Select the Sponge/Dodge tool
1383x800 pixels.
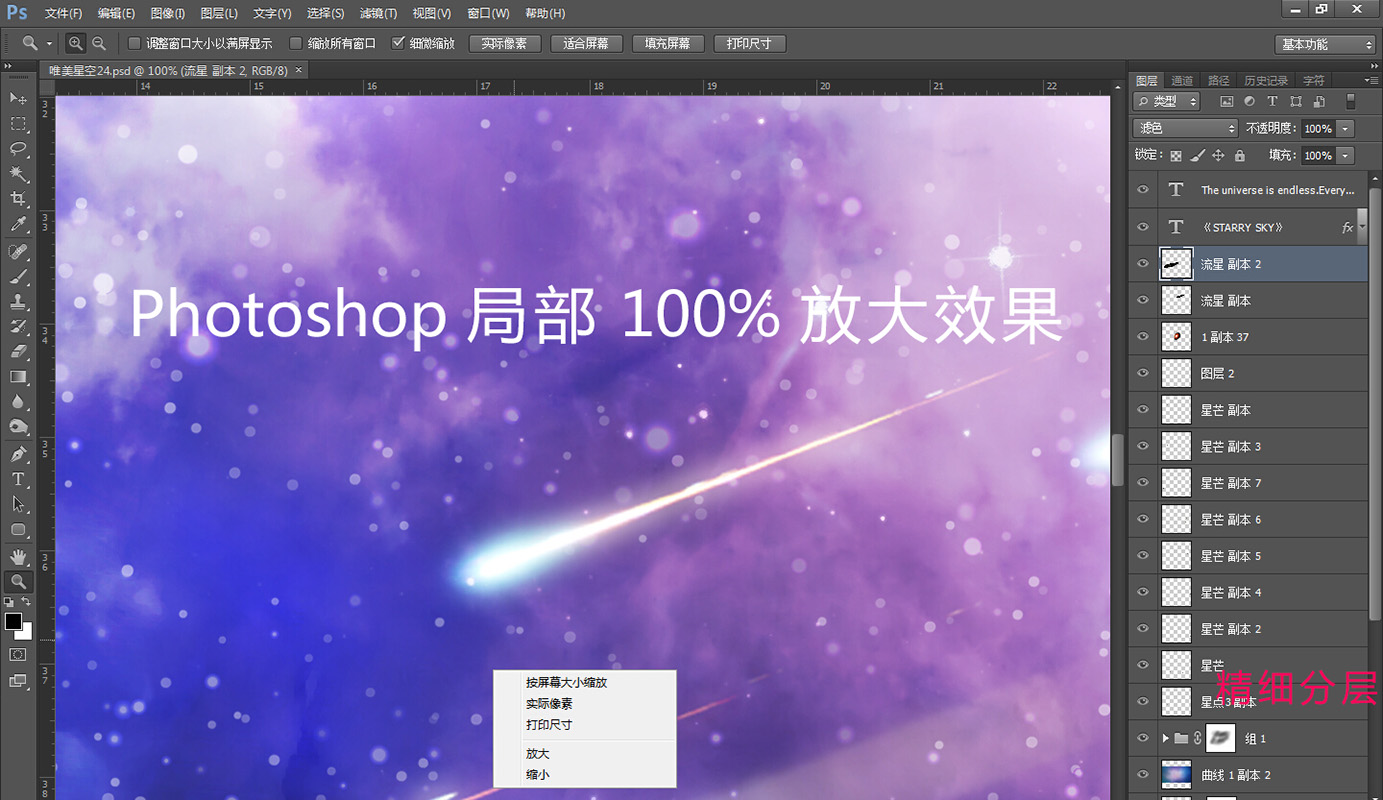pyautogui.click(x=18, y=427)
